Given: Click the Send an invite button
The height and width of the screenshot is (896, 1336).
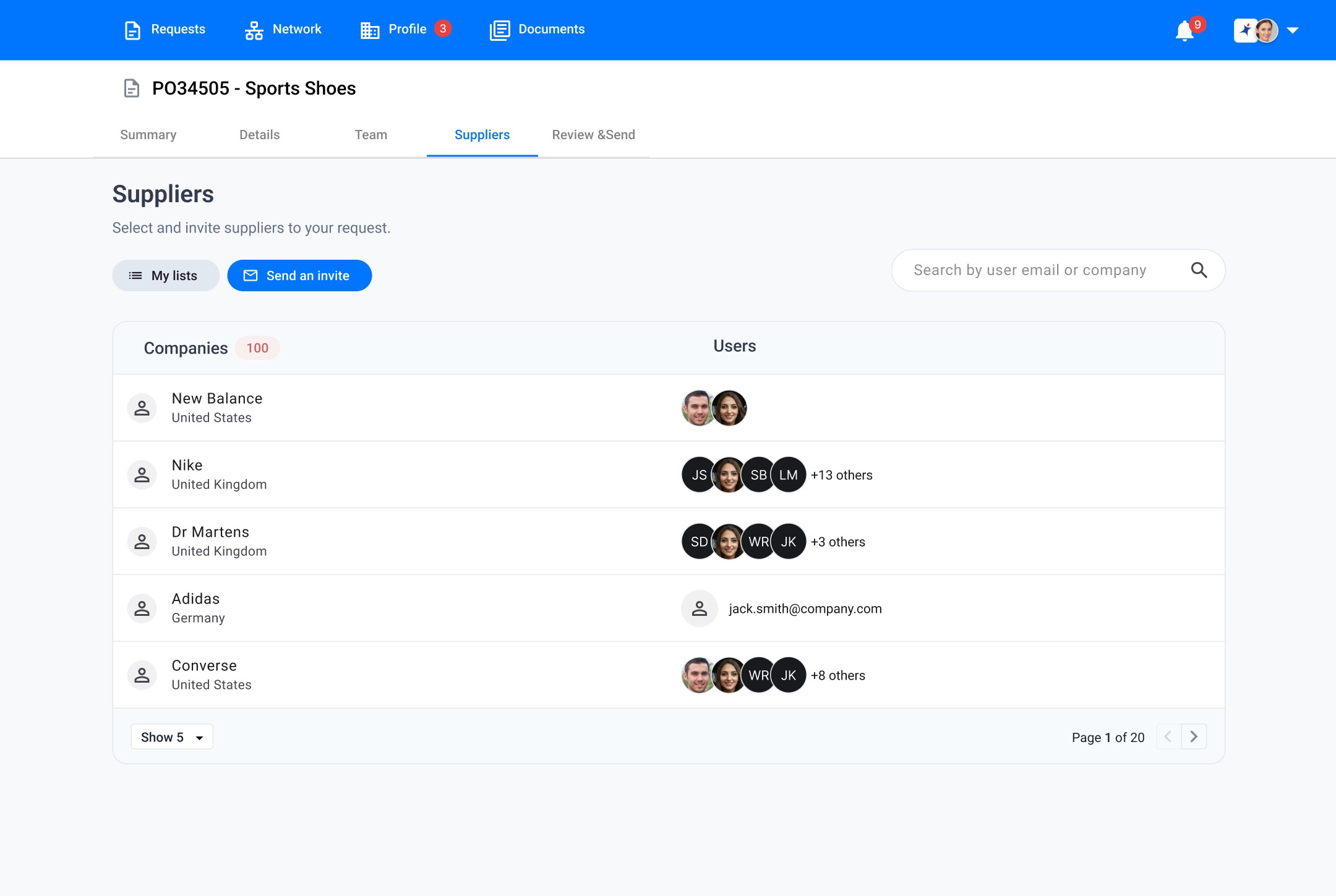Looking at the screenshot, I should click(299, 276).
